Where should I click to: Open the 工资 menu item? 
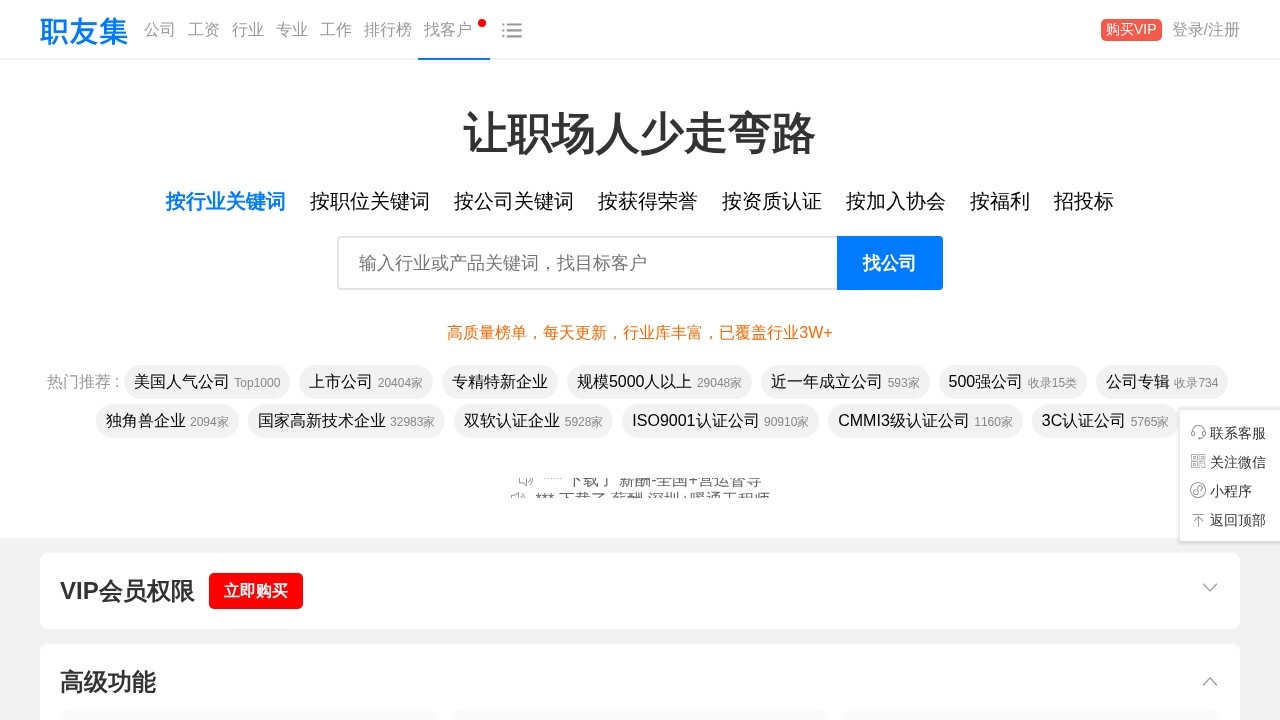[x=203, y=30]
